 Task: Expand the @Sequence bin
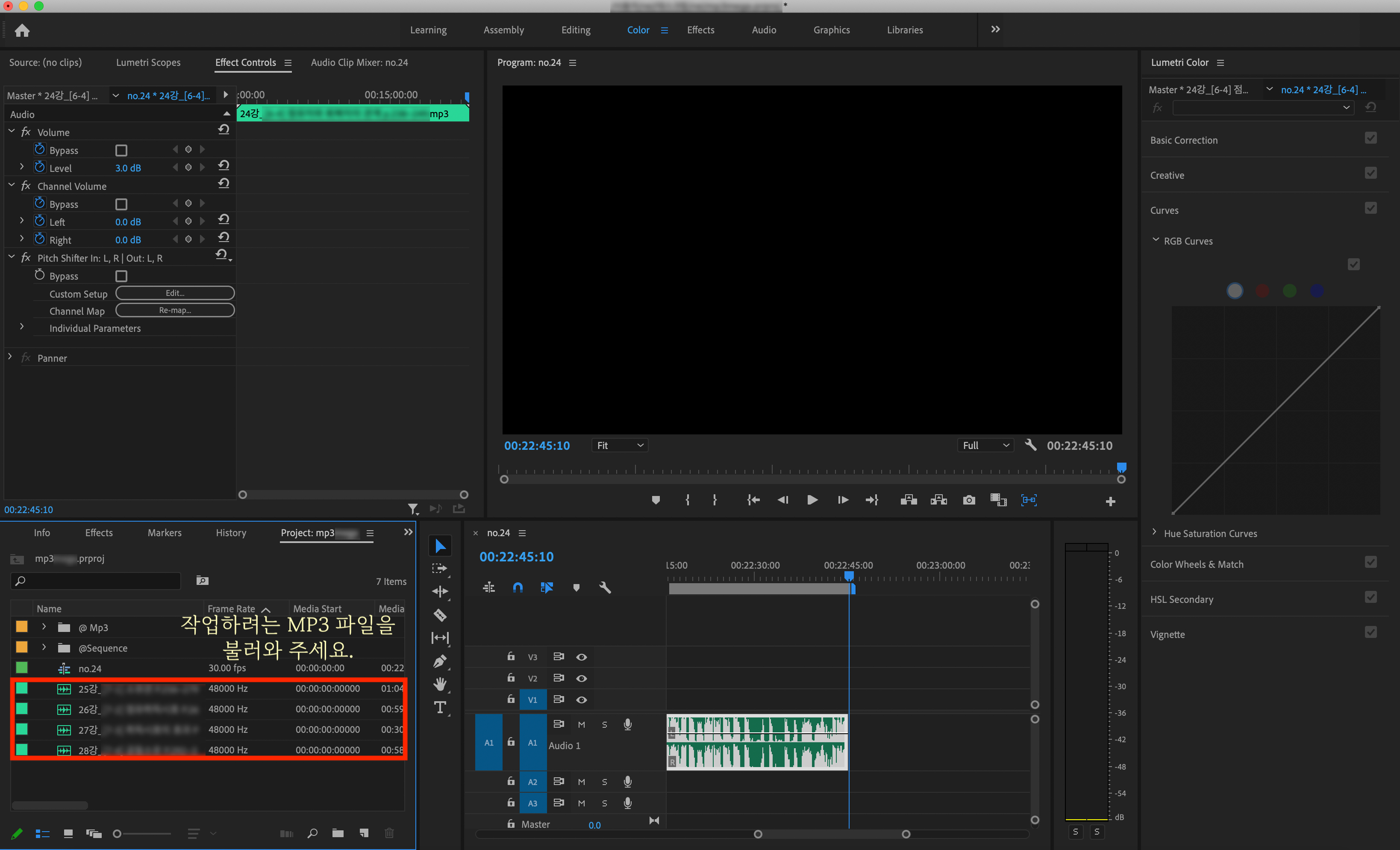click(x=44, y=648)
